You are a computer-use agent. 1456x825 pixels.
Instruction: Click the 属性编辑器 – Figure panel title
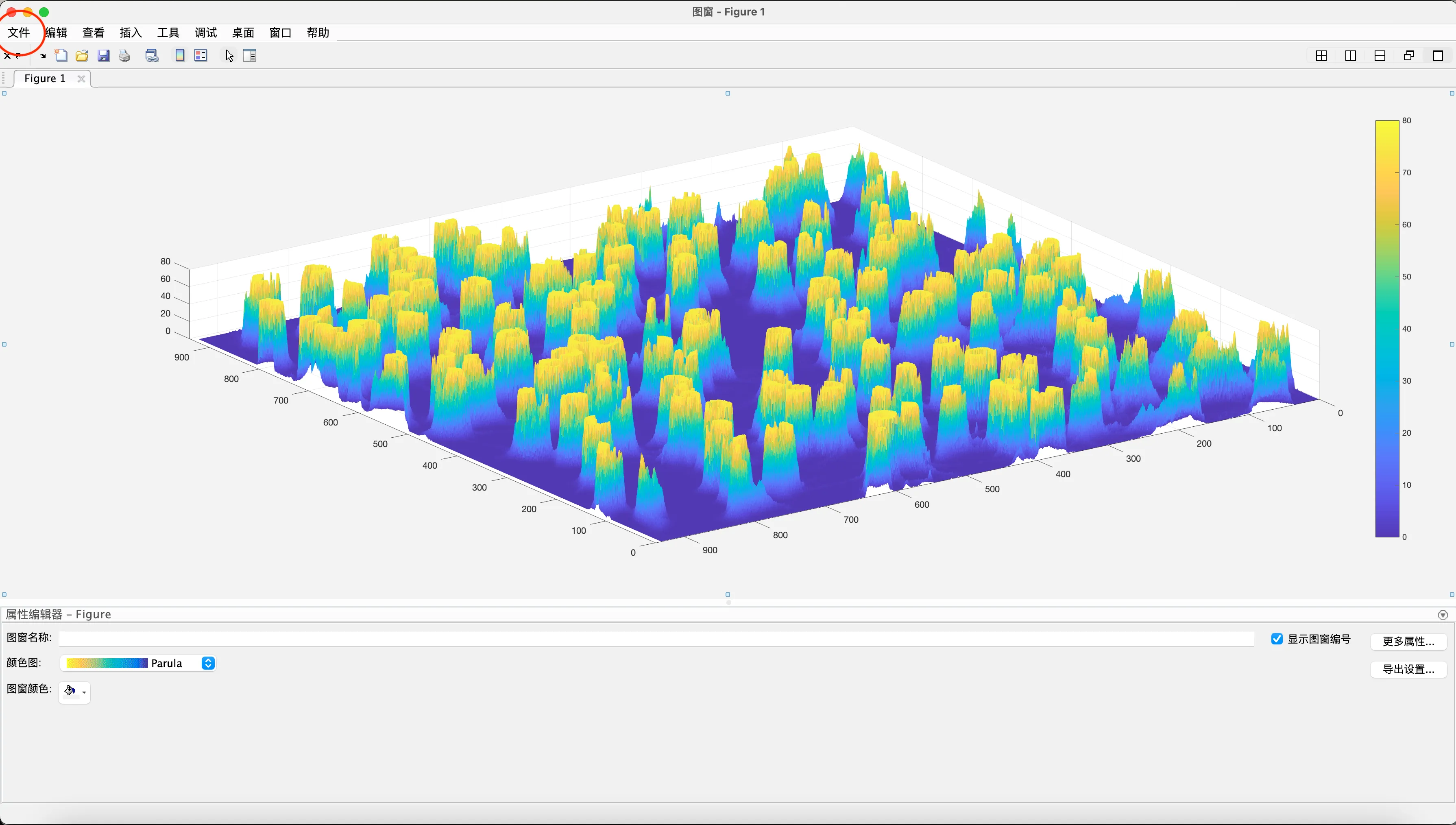click(58, 614)
